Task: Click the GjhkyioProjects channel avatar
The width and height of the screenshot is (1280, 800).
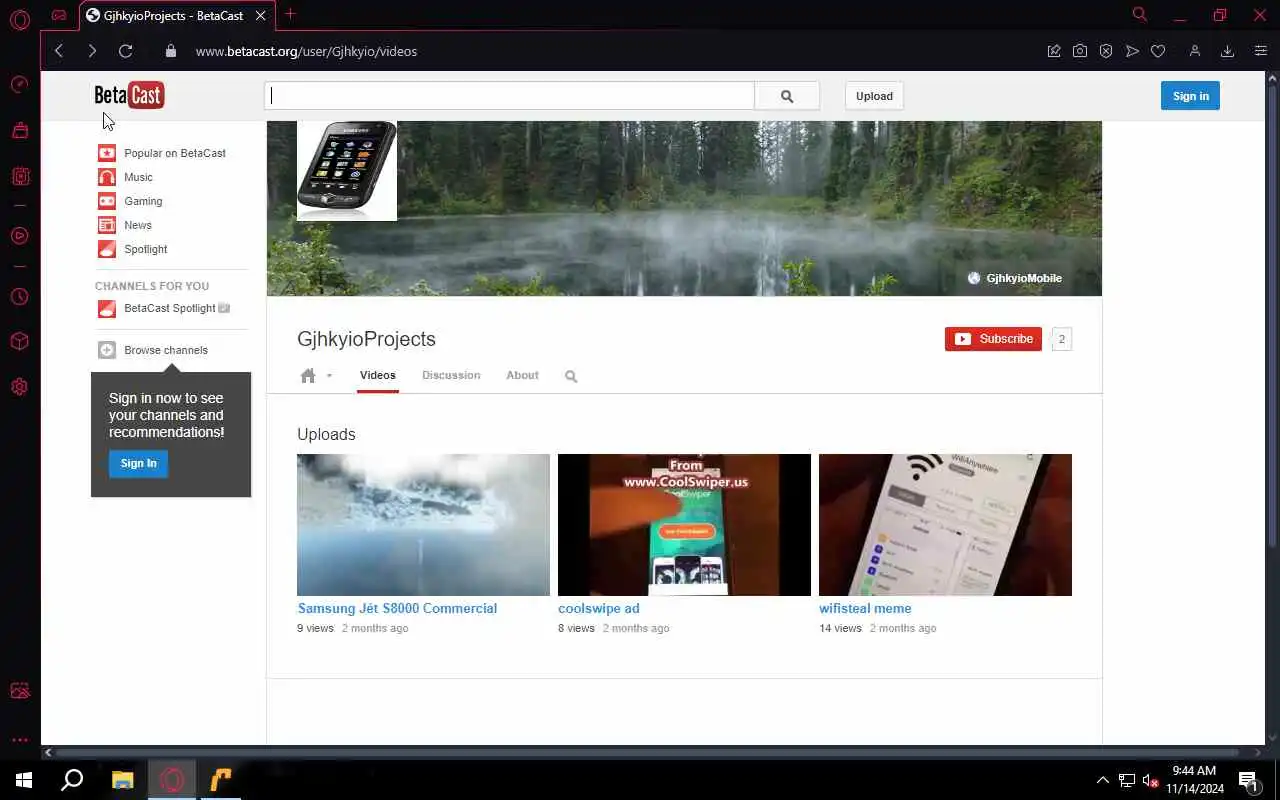Action: click(347, 171)
